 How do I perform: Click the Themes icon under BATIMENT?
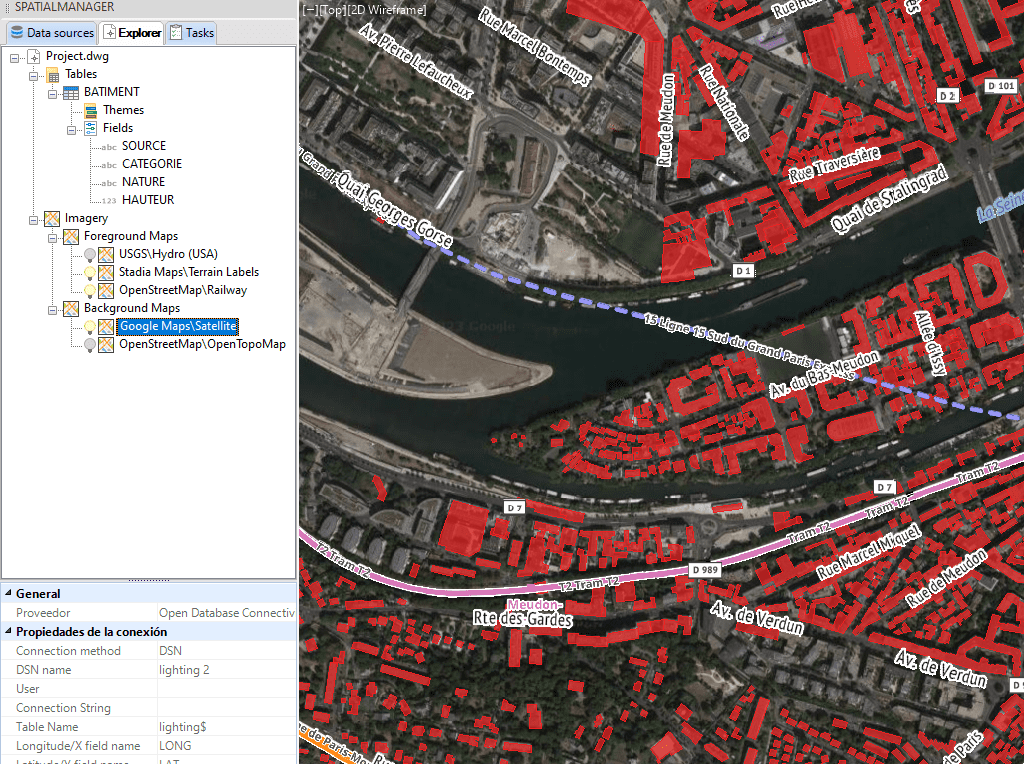coord(91,110)
